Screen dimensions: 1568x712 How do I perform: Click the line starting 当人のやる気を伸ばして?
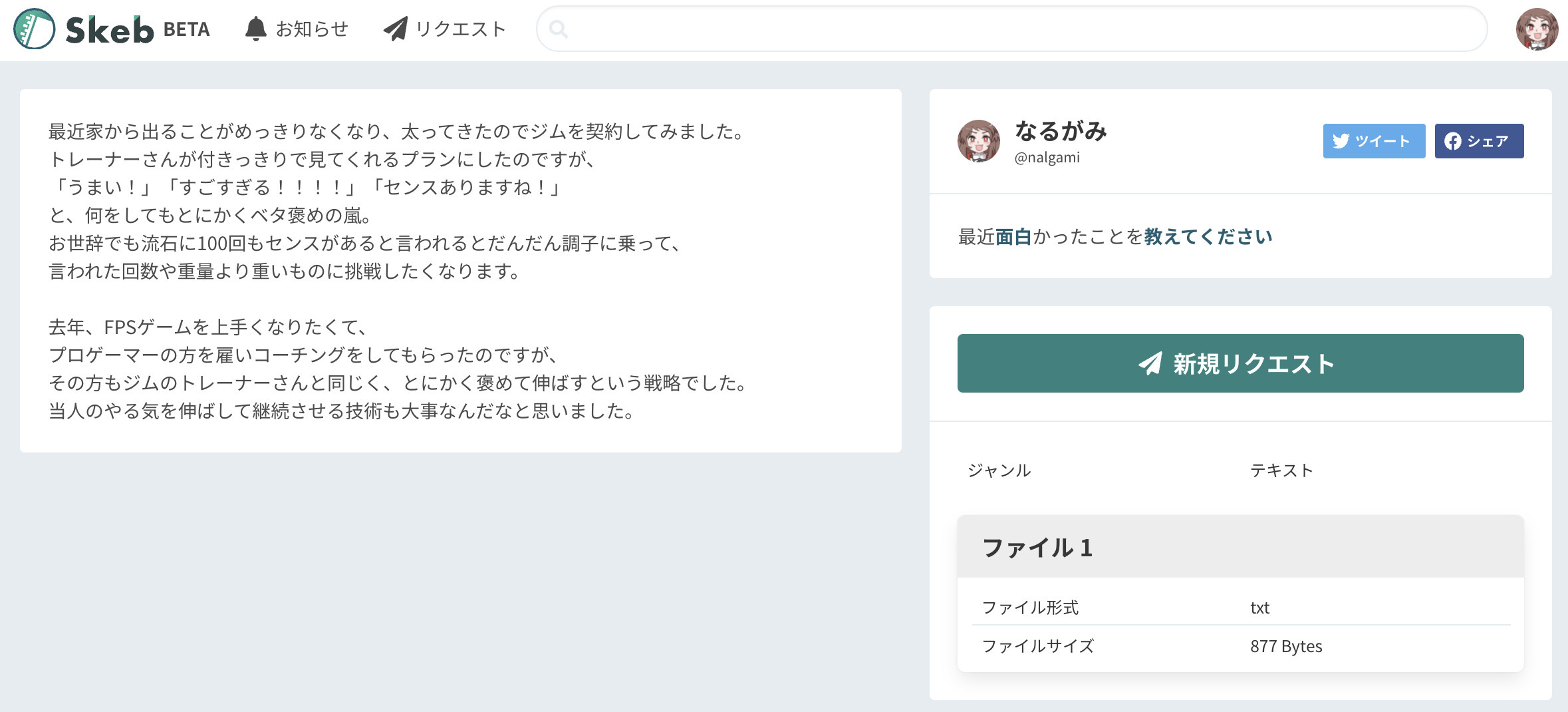click(342, 411)
